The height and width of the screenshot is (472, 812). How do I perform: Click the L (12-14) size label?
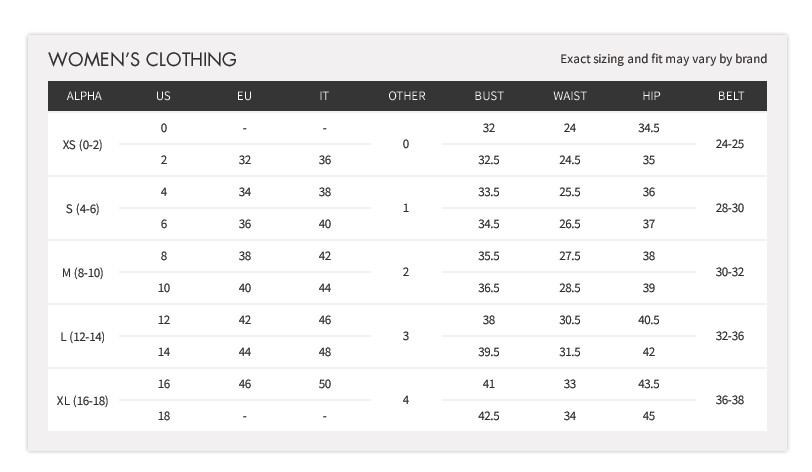click(x=83, y=336)
